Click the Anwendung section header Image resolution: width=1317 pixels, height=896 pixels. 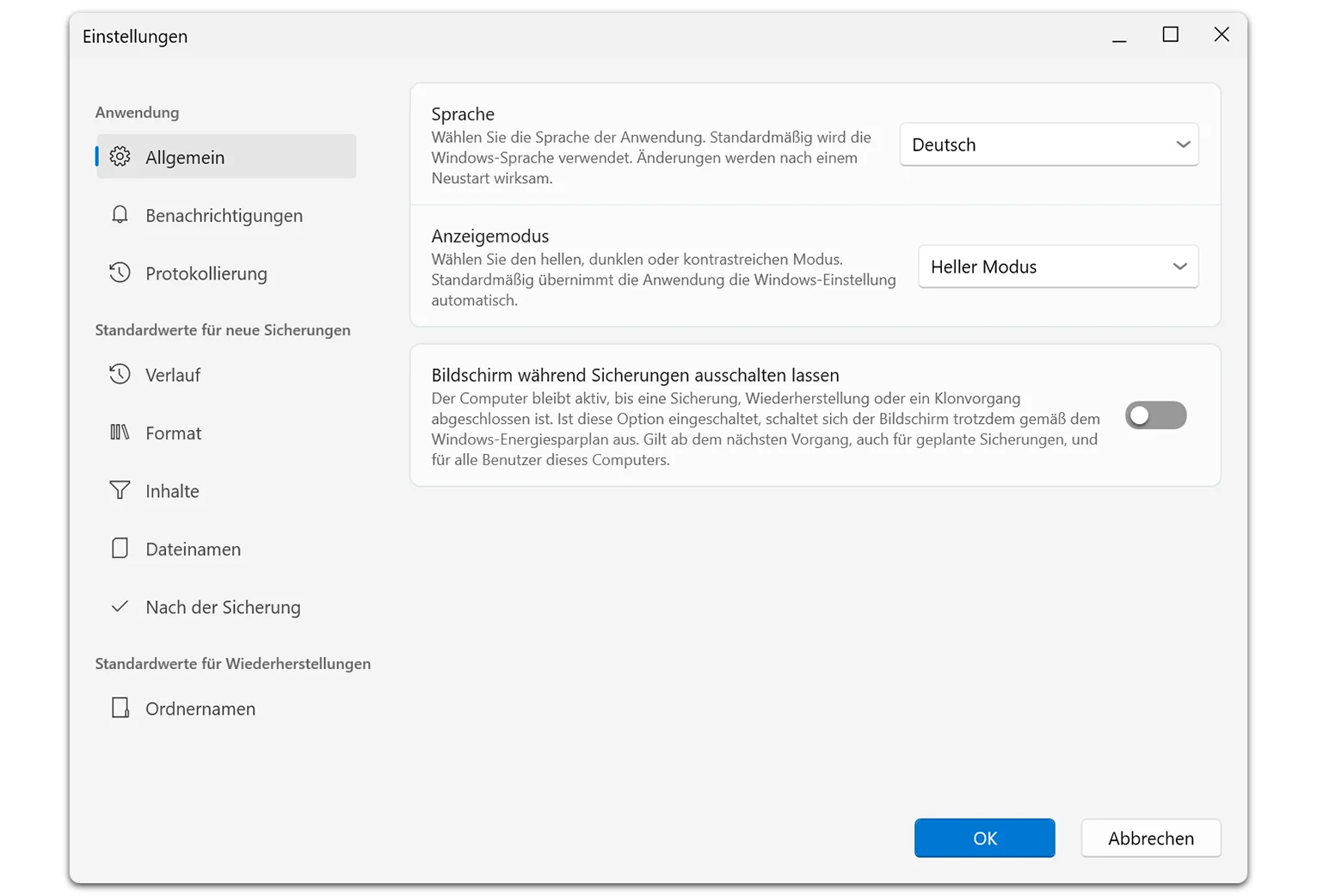tap(138, 113)
